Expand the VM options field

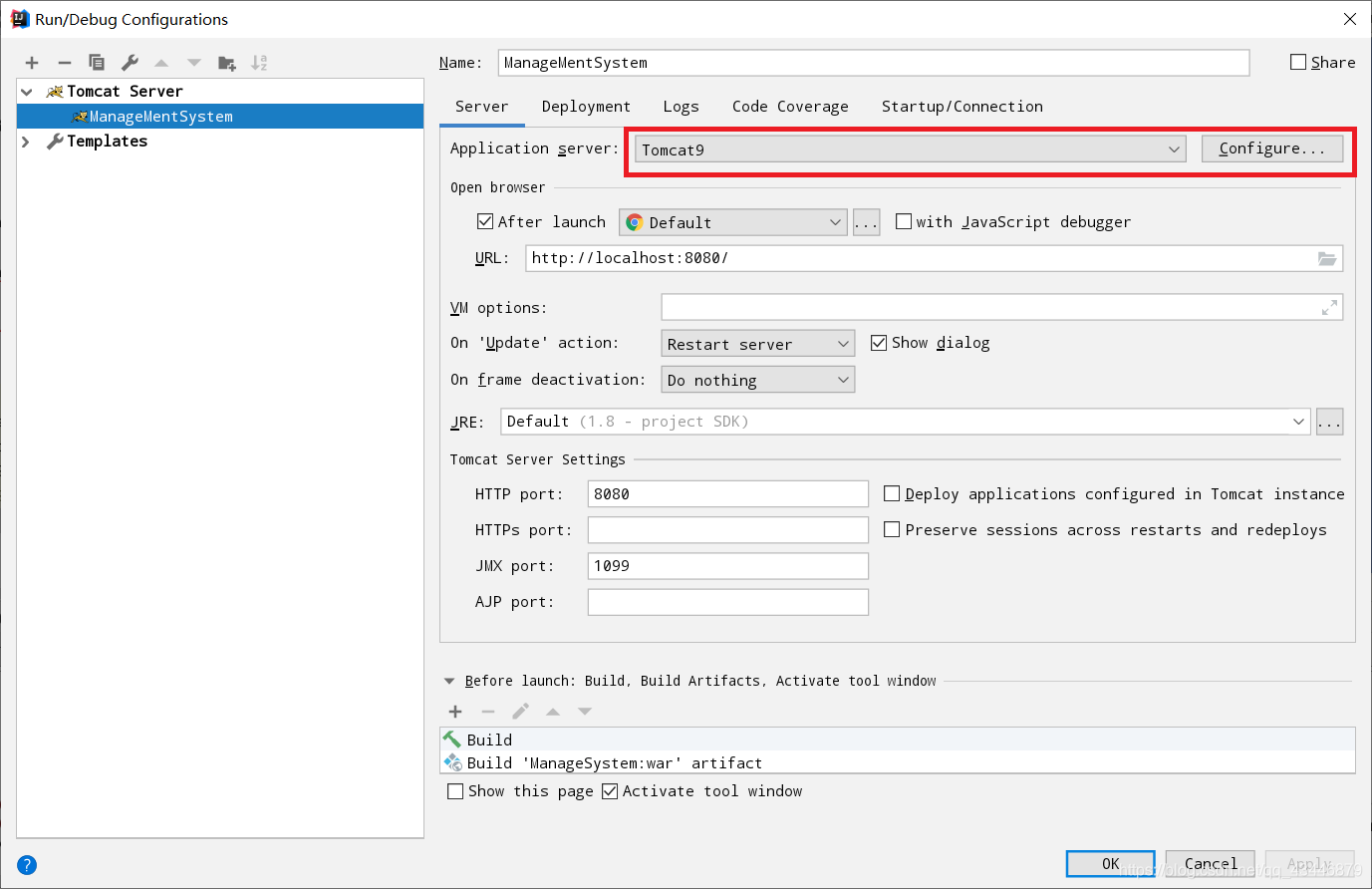pyautogui.click(x=1329, y=308)
